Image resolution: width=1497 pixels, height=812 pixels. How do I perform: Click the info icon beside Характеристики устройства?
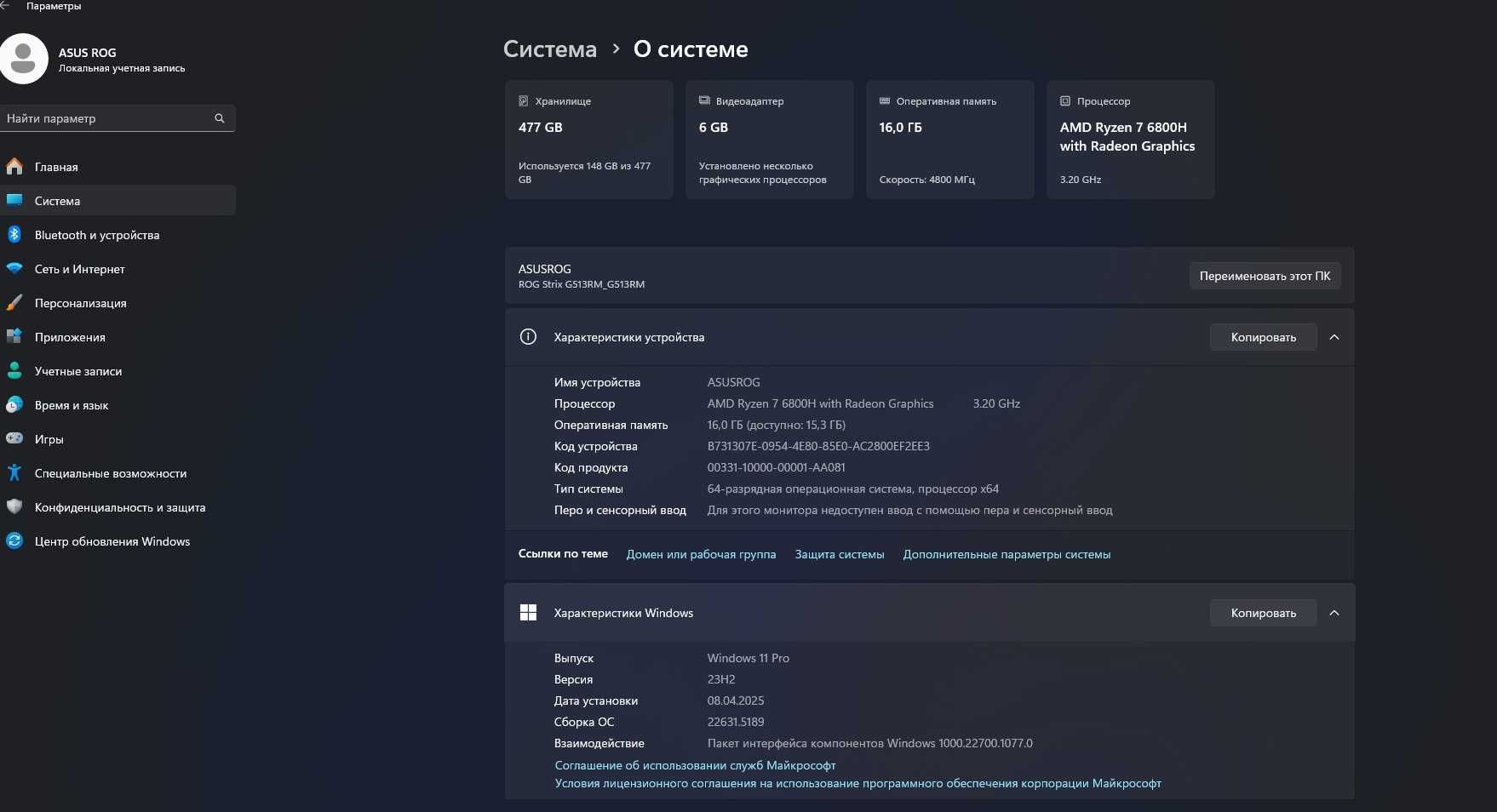click(x=528, y=337)
